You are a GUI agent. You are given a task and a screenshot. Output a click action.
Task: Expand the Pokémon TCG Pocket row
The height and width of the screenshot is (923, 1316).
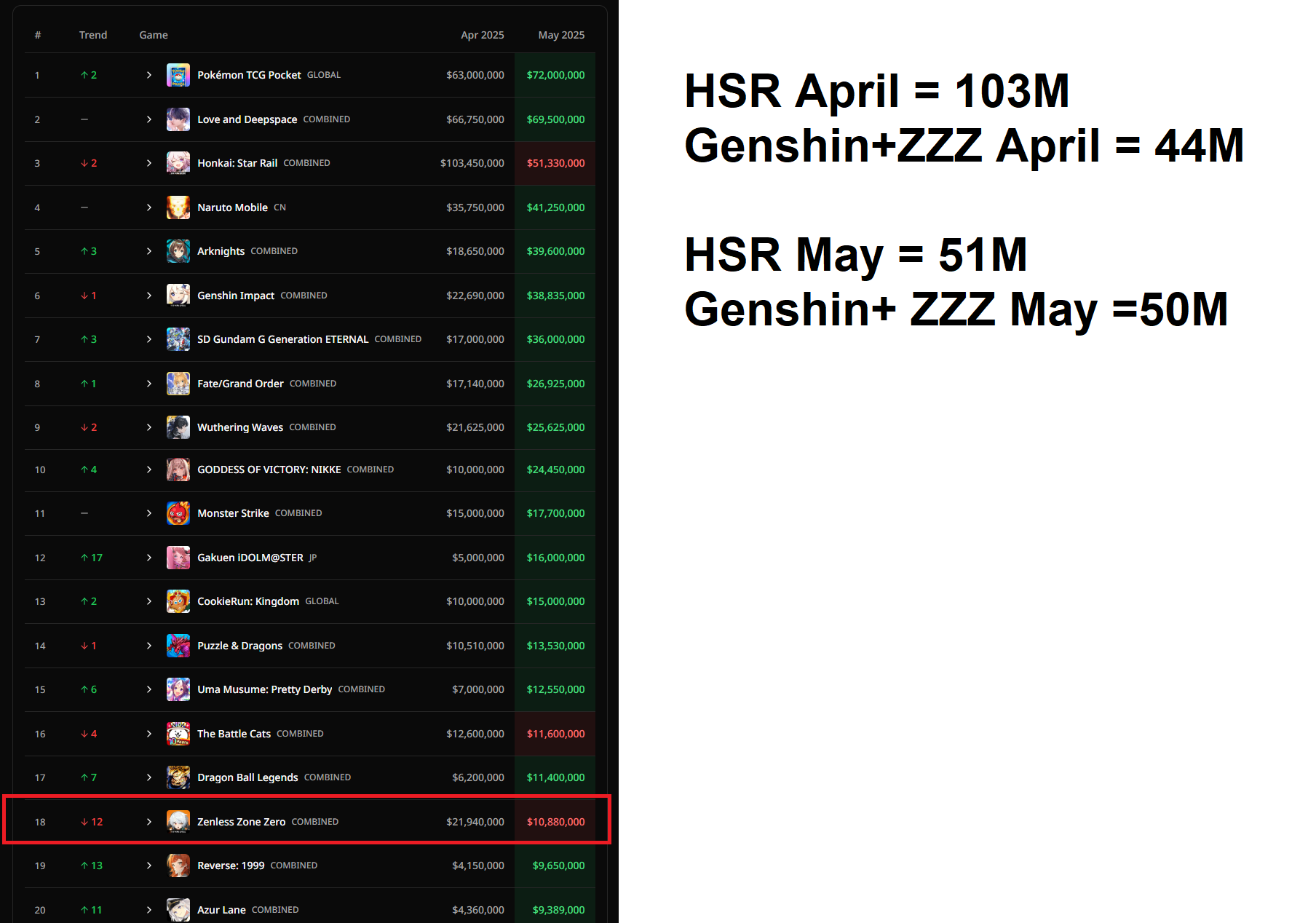pos(149,75)
